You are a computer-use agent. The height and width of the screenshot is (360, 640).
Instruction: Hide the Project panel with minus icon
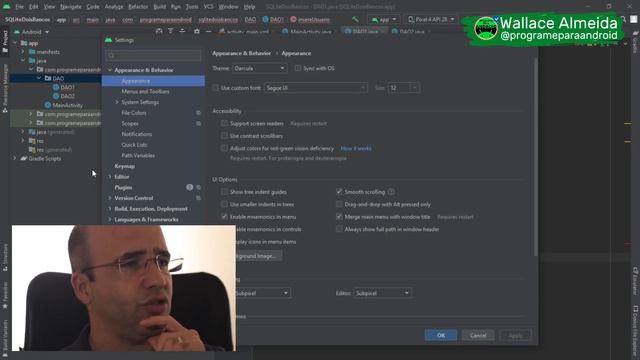(x=209, y=31)
